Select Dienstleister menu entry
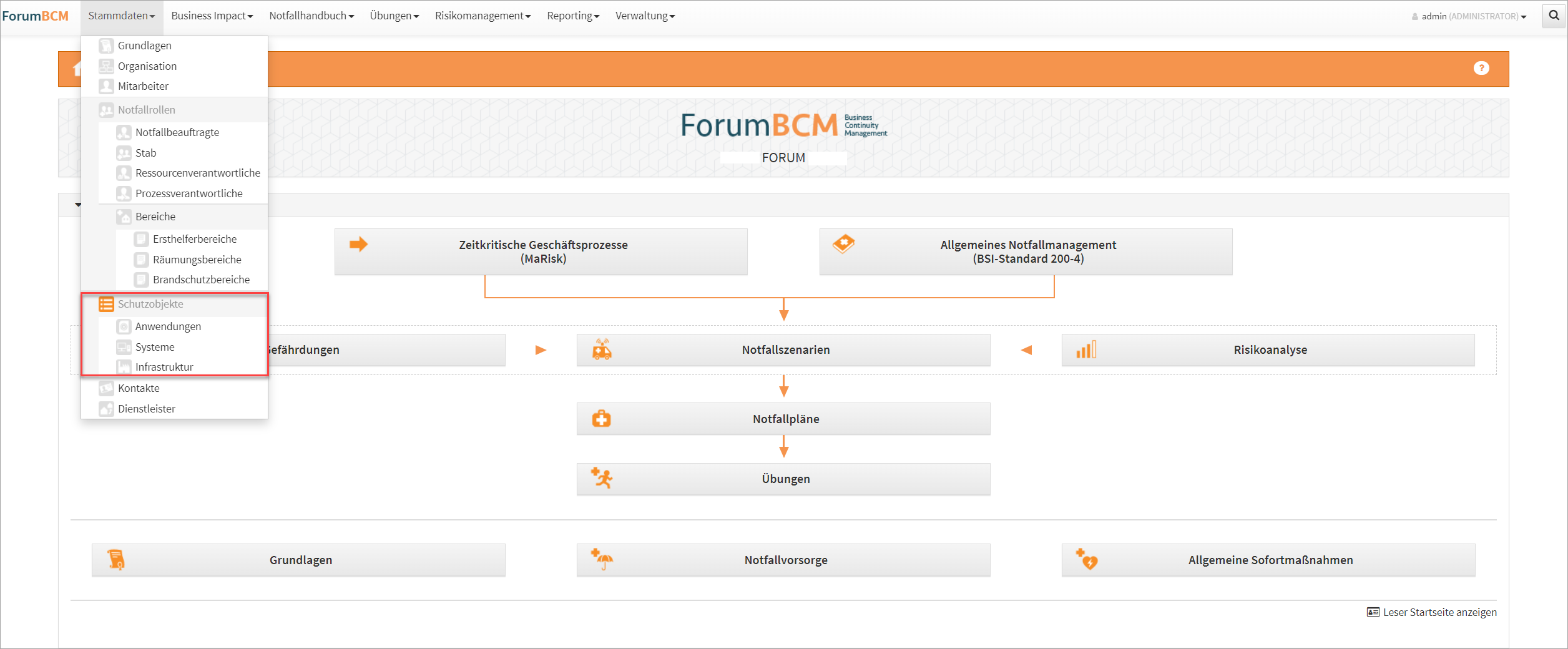This screenshot has width=1568, height=649. pyautogui.click(x=174, y=409)
